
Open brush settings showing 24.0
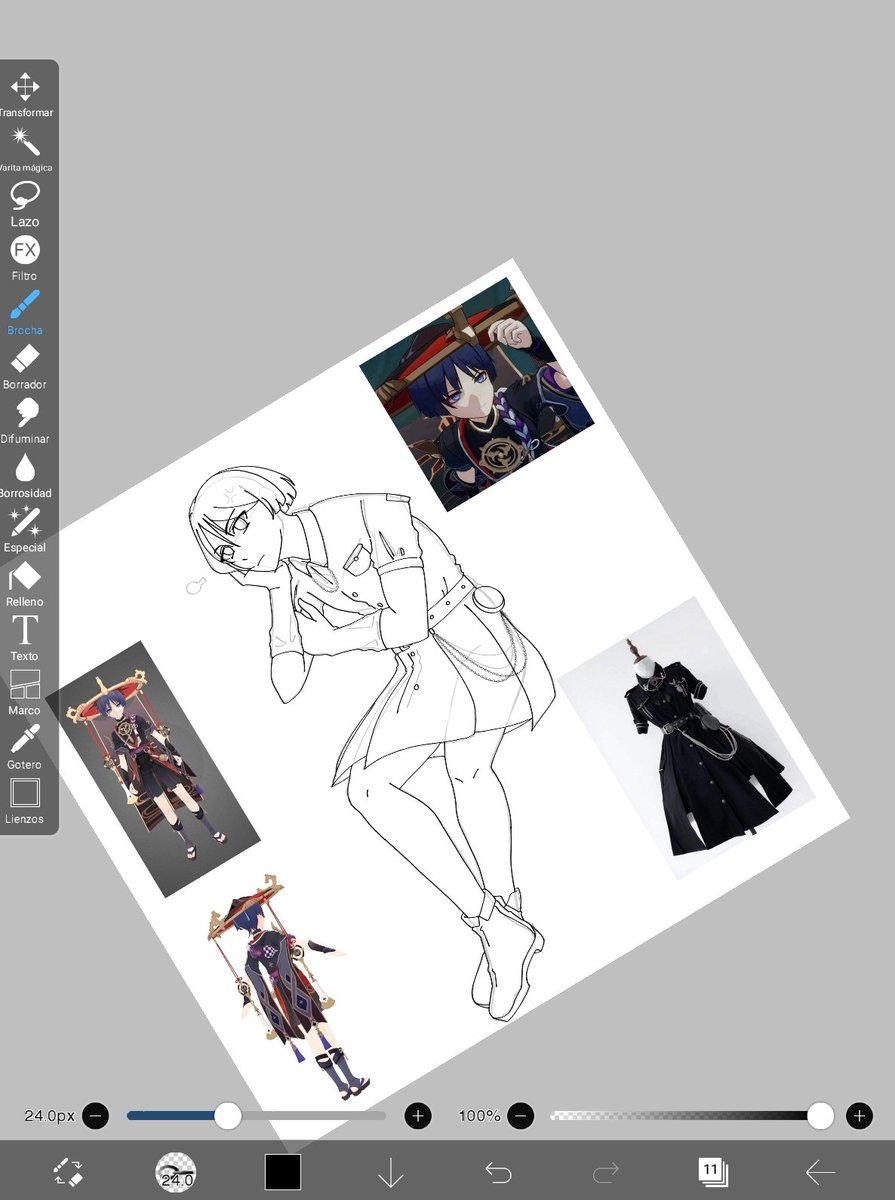[176, 1172]
